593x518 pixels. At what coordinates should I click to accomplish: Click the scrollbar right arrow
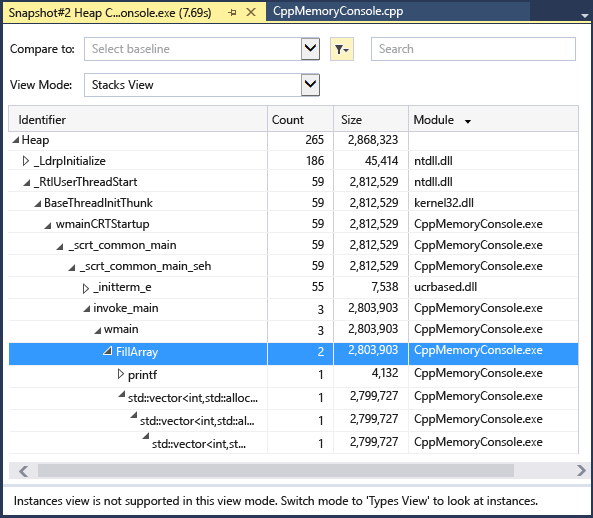tap(581, 471)
